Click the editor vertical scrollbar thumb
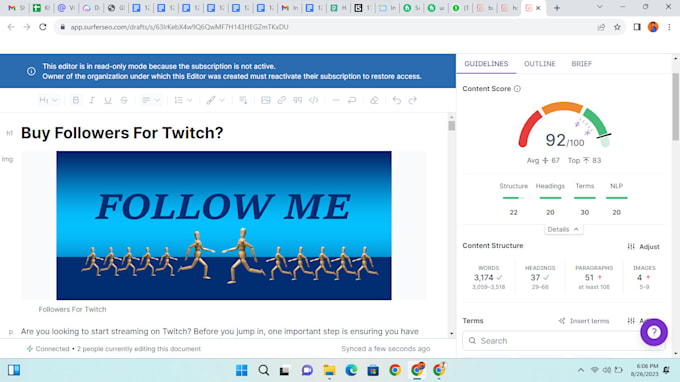This screenshot has height=382, width=680. coord(452,126)
